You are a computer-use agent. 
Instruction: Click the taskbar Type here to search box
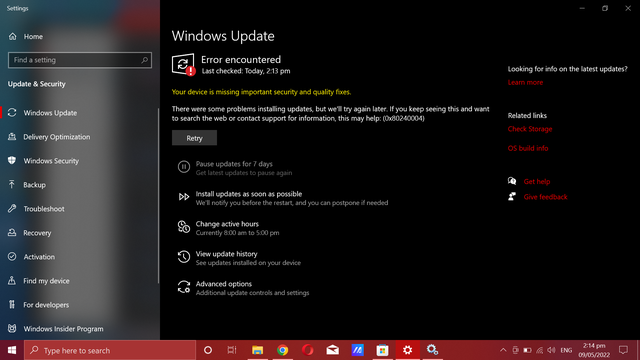click(x=110, y=350)
